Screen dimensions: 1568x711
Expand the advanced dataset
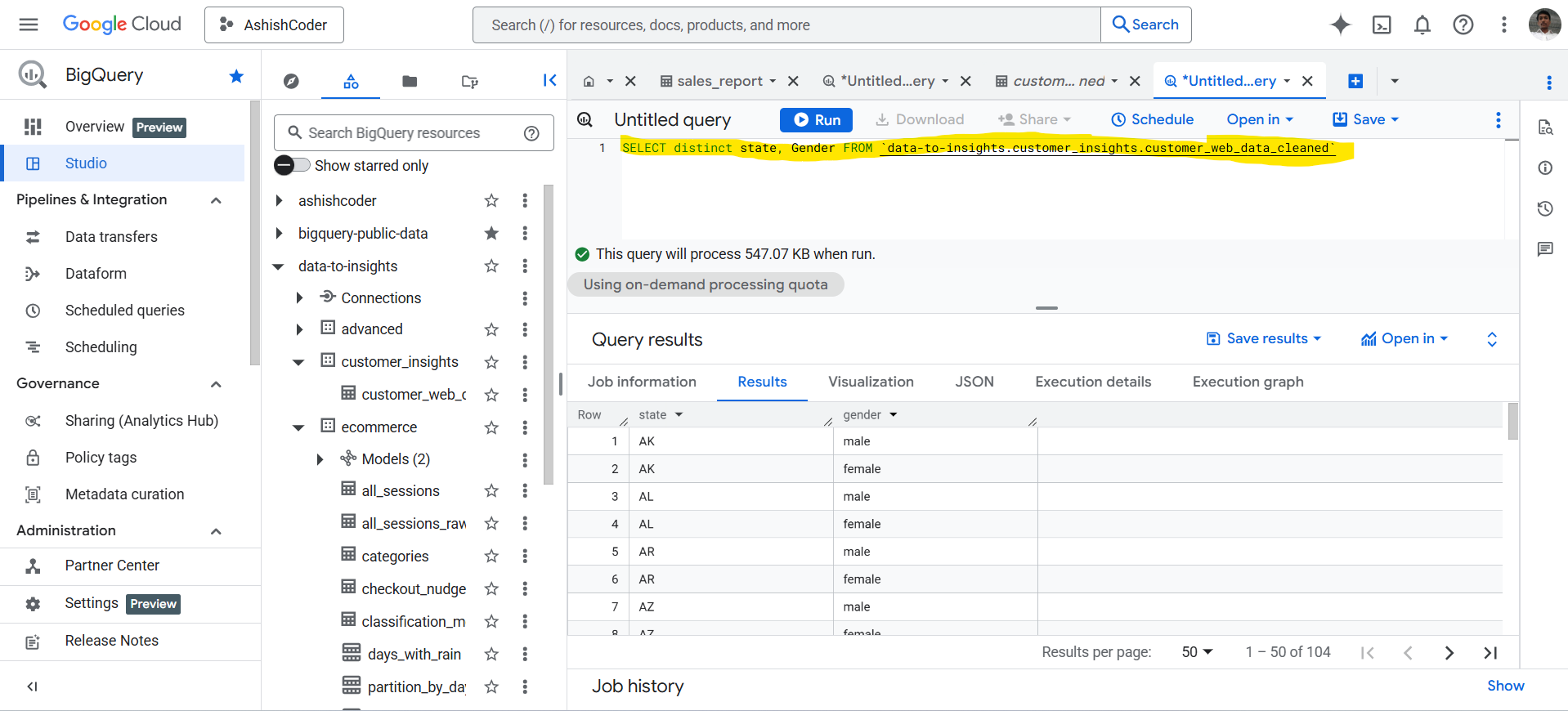point(299,329)
